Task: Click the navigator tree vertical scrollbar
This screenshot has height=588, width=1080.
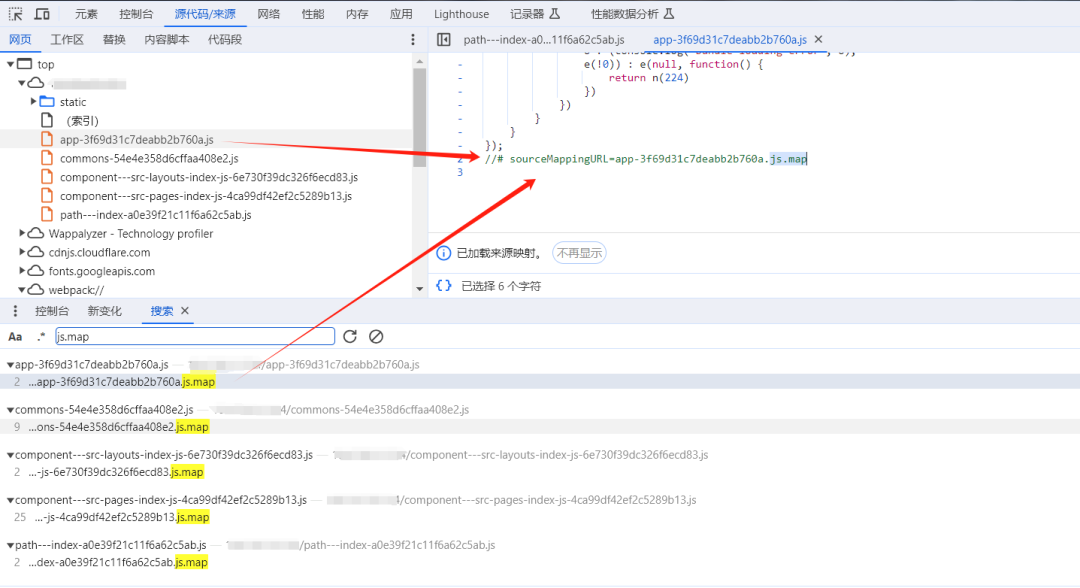Action: click(x=419, y=117)
